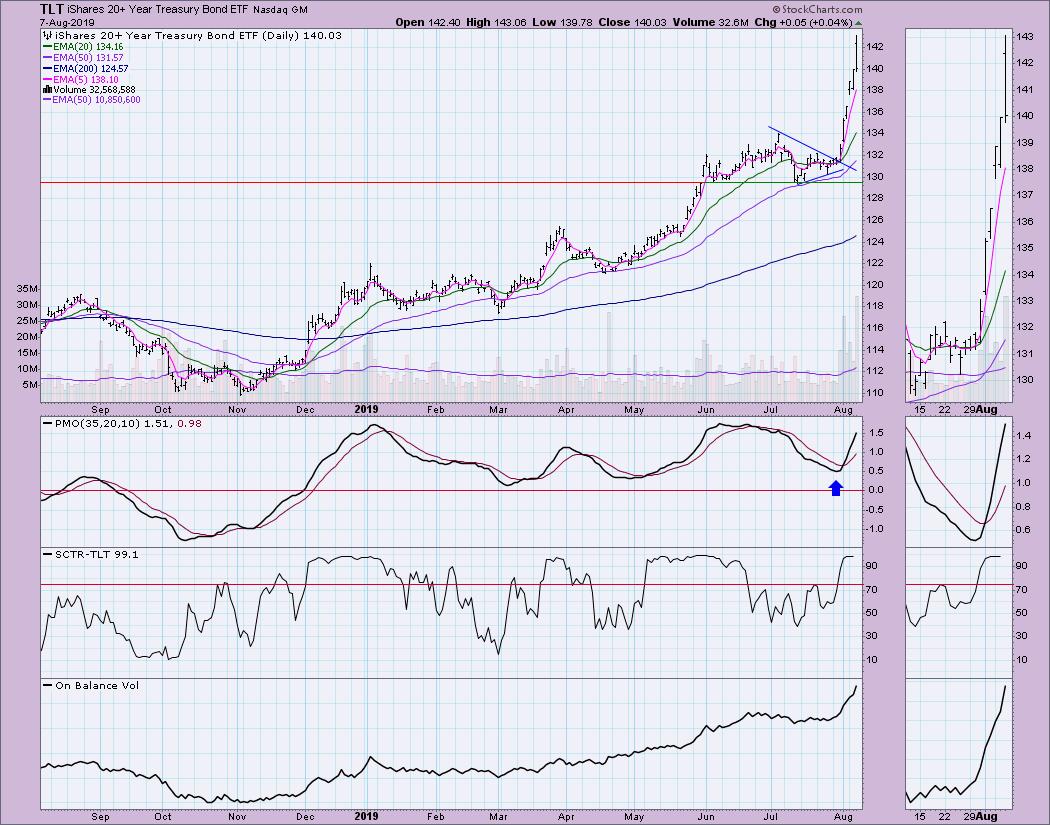The width and height of the screenshot is (1050, 825).
Task: Select the EMA(5) 138.10 legend entry
Action: click(x=80, y=79)
